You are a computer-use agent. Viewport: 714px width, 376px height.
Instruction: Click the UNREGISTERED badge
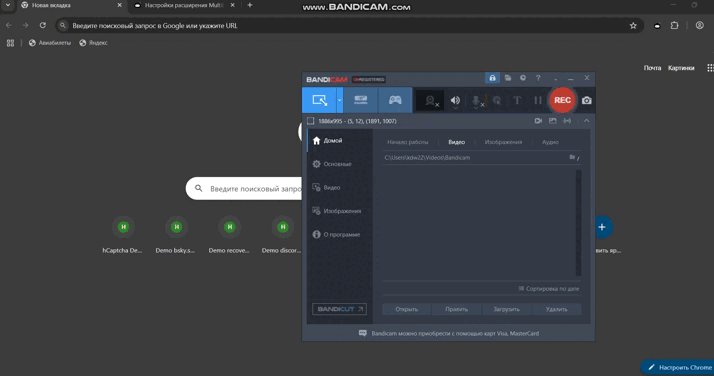369,80
